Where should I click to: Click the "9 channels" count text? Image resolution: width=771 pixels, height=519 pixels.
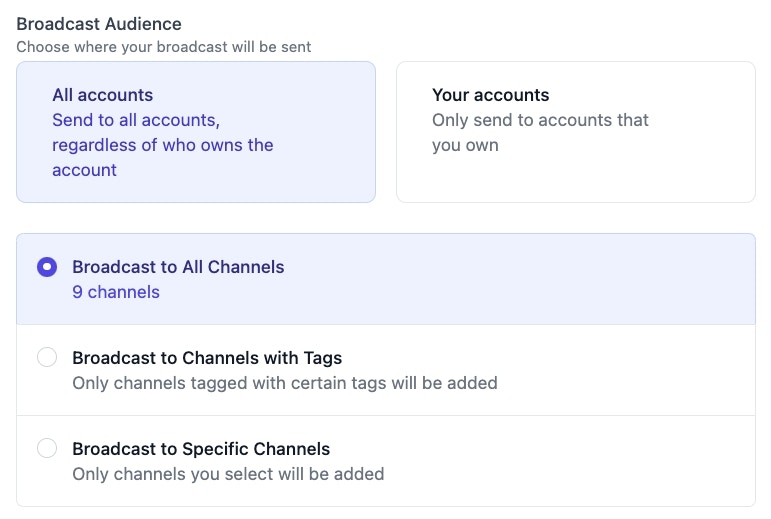[x=116, y=292]
